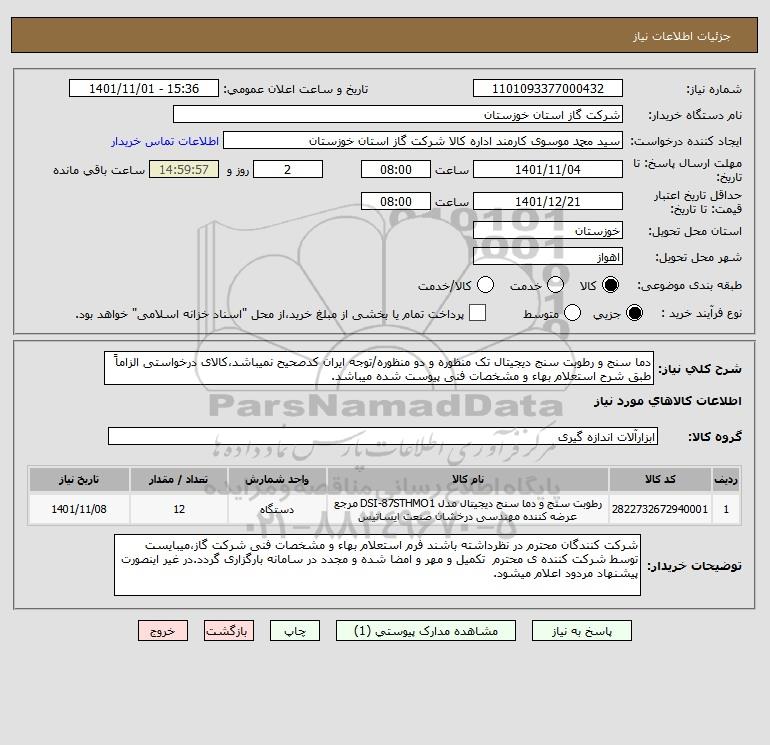Select the جزیی purchase type radio

634,313
